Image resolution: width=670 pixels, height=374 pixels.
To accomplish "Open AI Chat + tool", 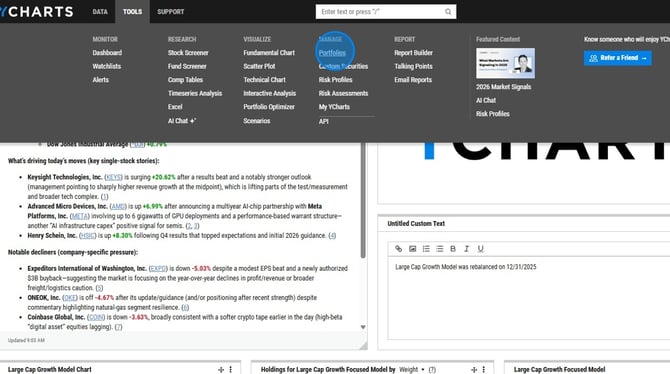I will pos(182,121).
